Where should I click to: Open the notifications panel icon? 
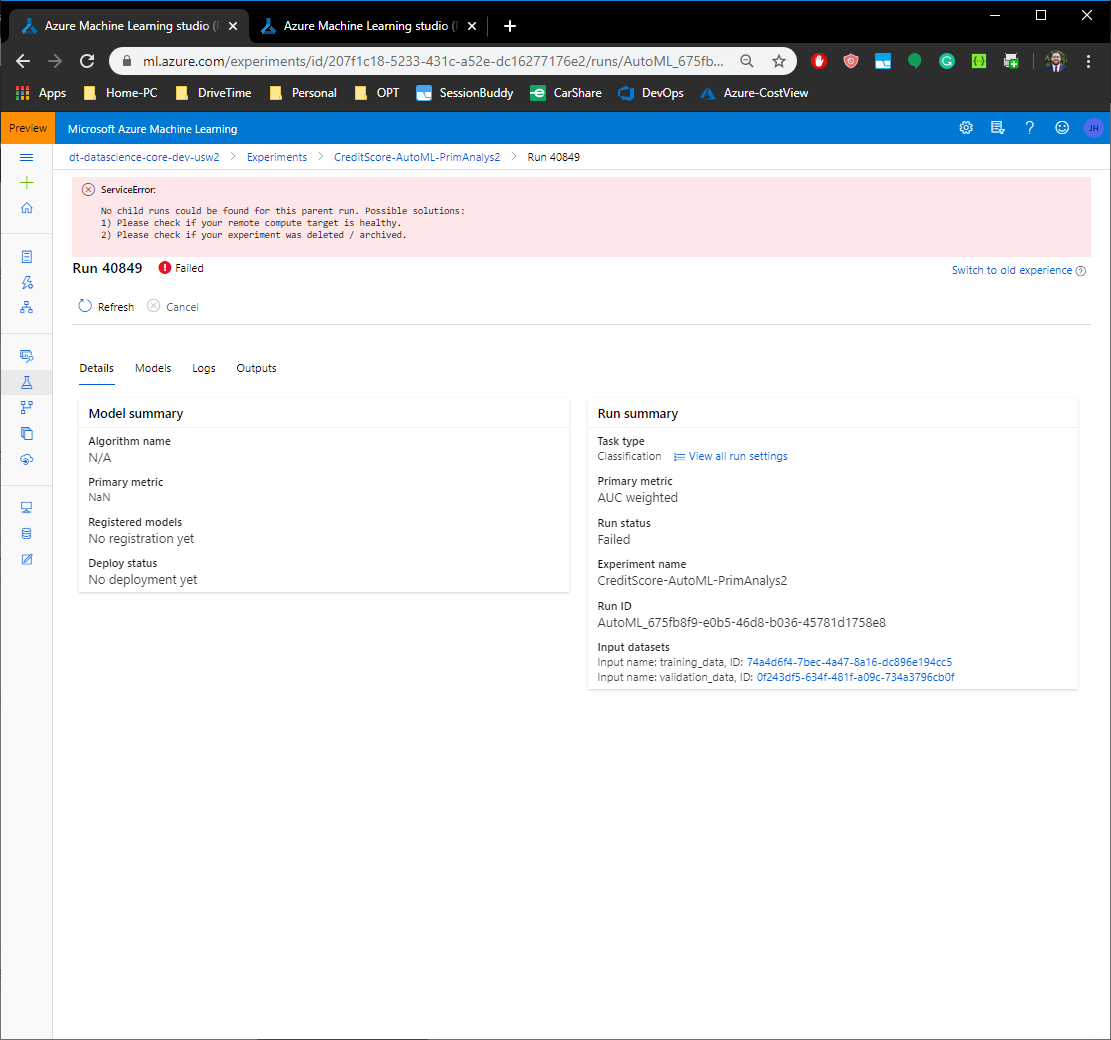point(998,128)
